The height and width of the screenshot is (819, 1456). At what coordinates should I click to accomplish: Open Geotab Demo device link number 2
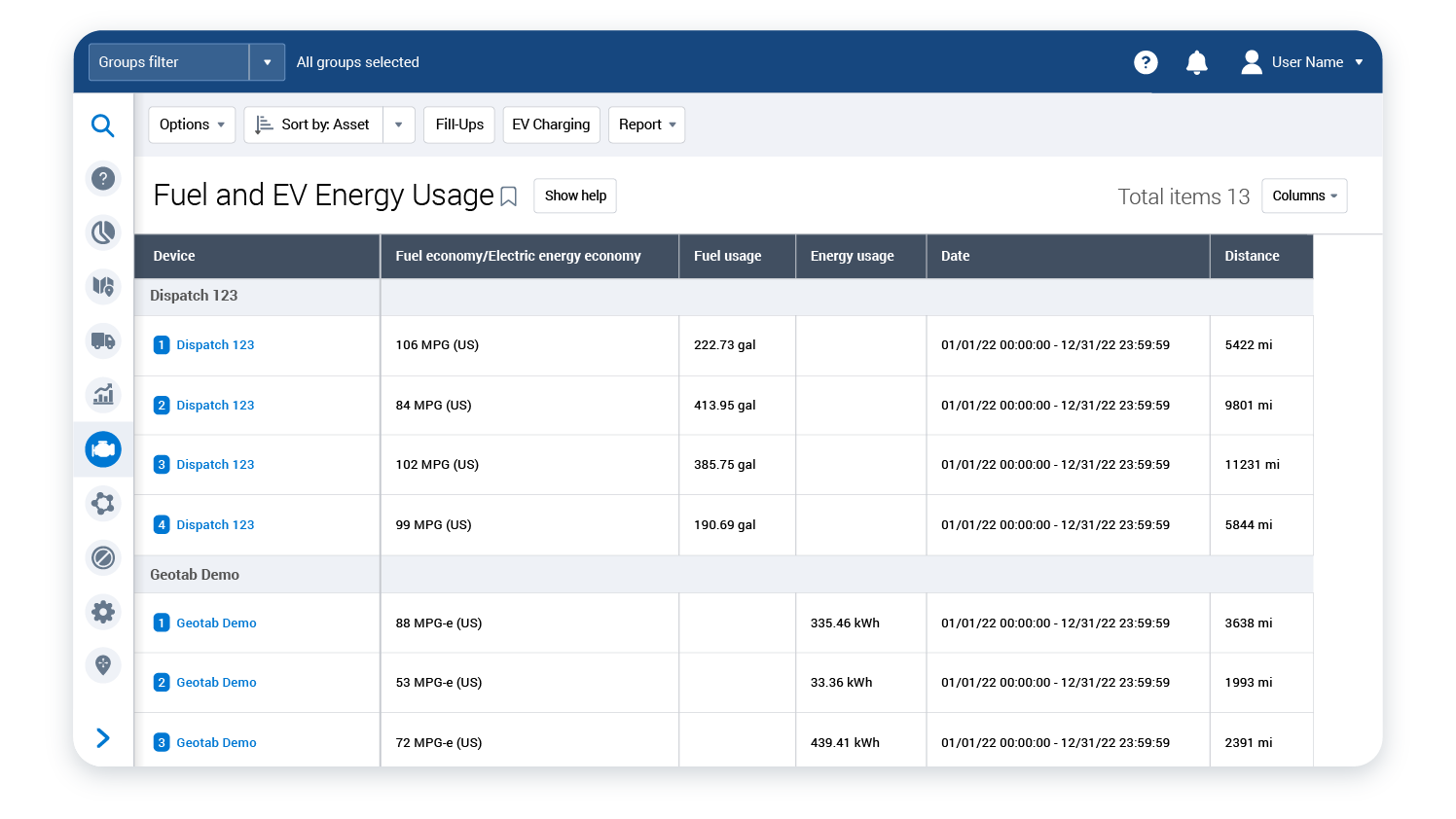click(216, 683)
